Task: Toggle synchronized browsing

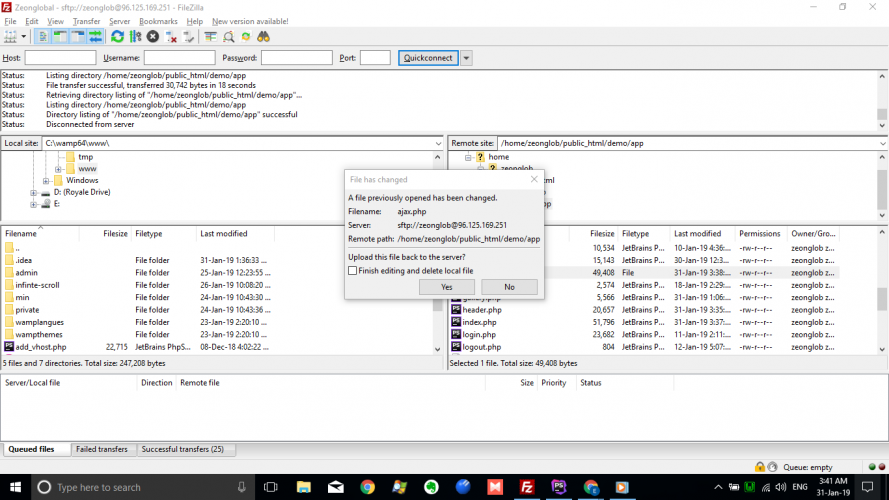Action: point(246,37)
